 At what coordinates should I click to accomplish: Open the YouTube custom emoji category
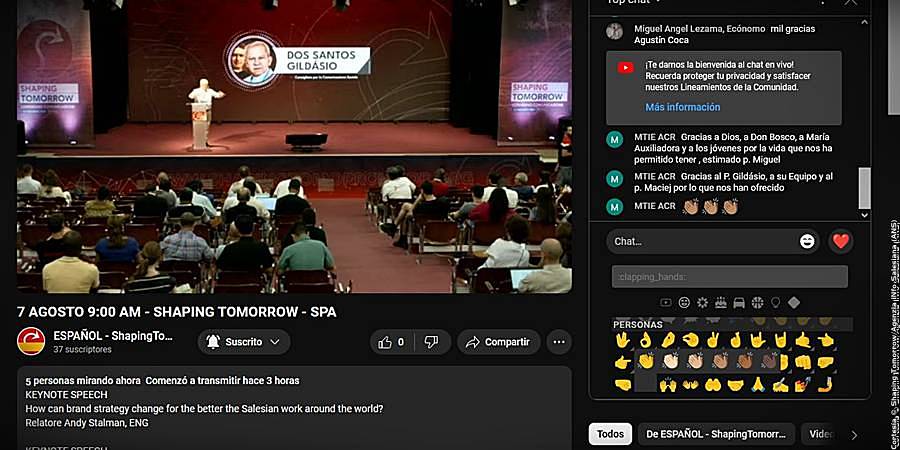tap(666, 302)
